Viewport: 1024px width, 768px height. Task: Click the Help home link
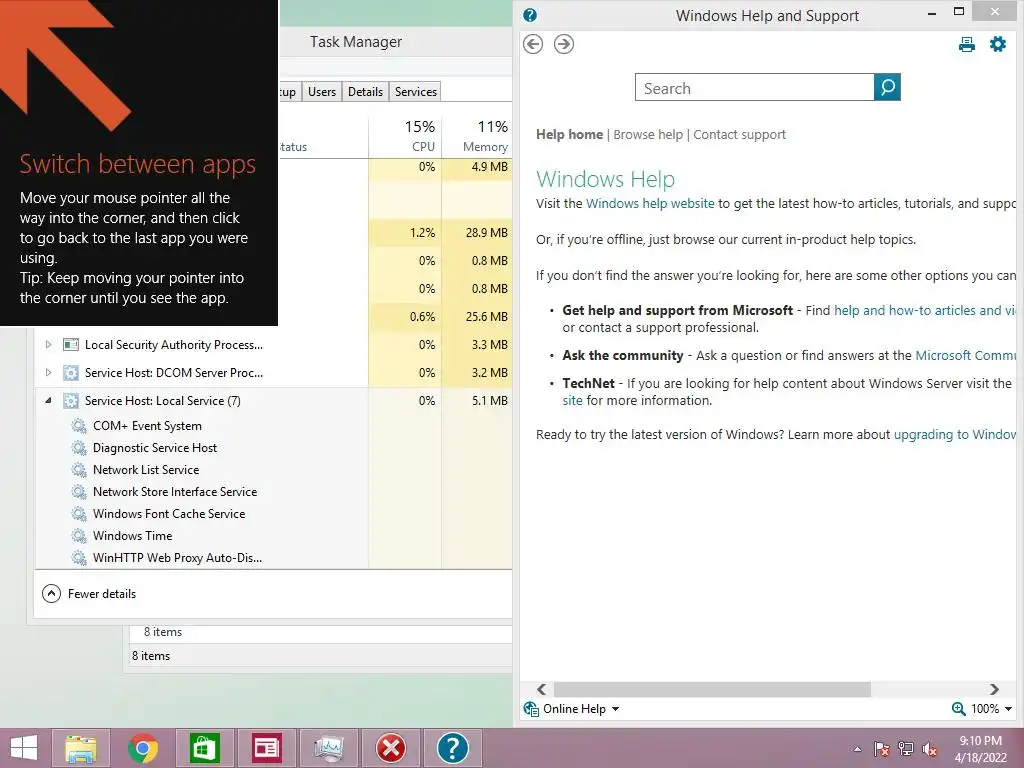[569, 135]
